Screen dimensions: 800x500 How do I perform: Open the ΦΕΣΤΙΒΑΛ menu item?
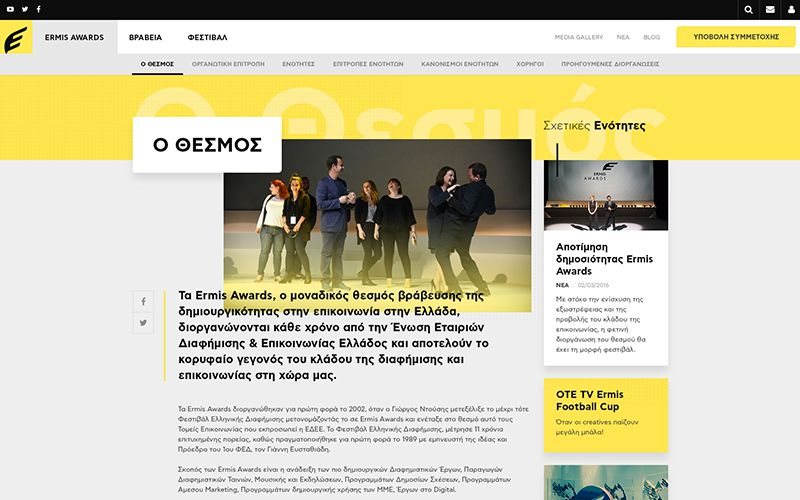click(207, 37)
